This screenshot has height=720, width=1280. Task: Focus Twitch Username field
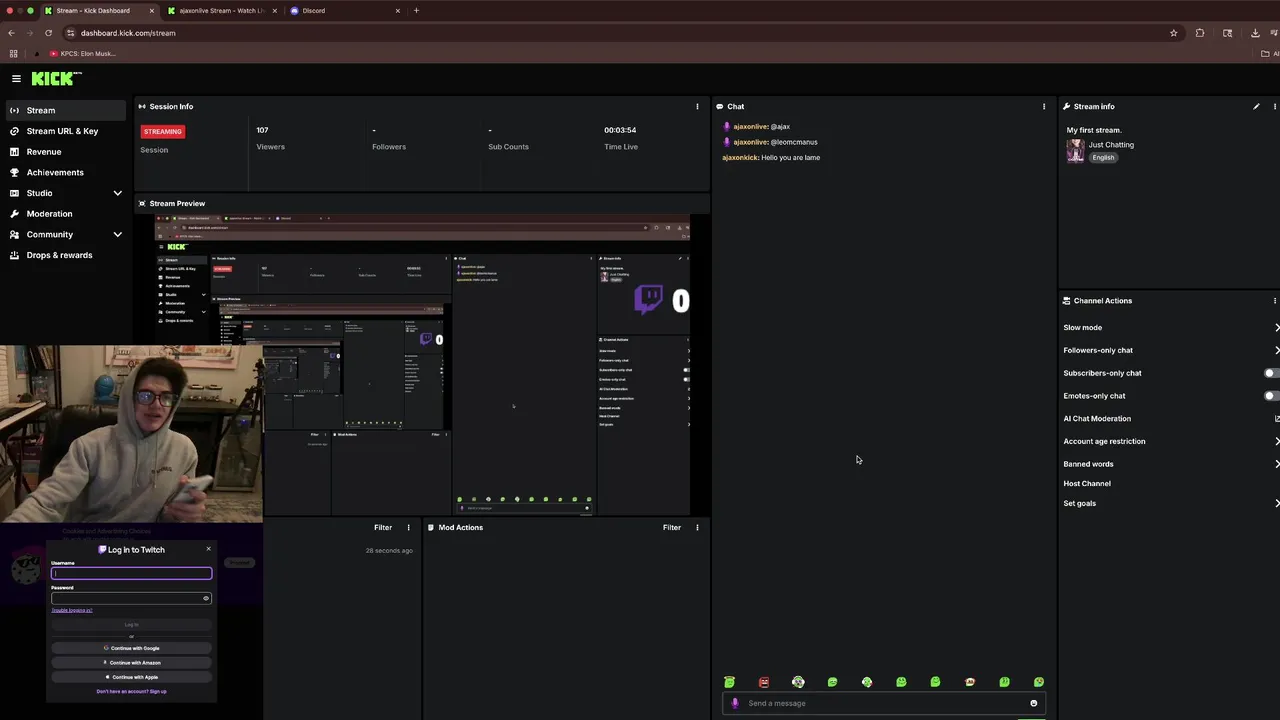point(131,574)
